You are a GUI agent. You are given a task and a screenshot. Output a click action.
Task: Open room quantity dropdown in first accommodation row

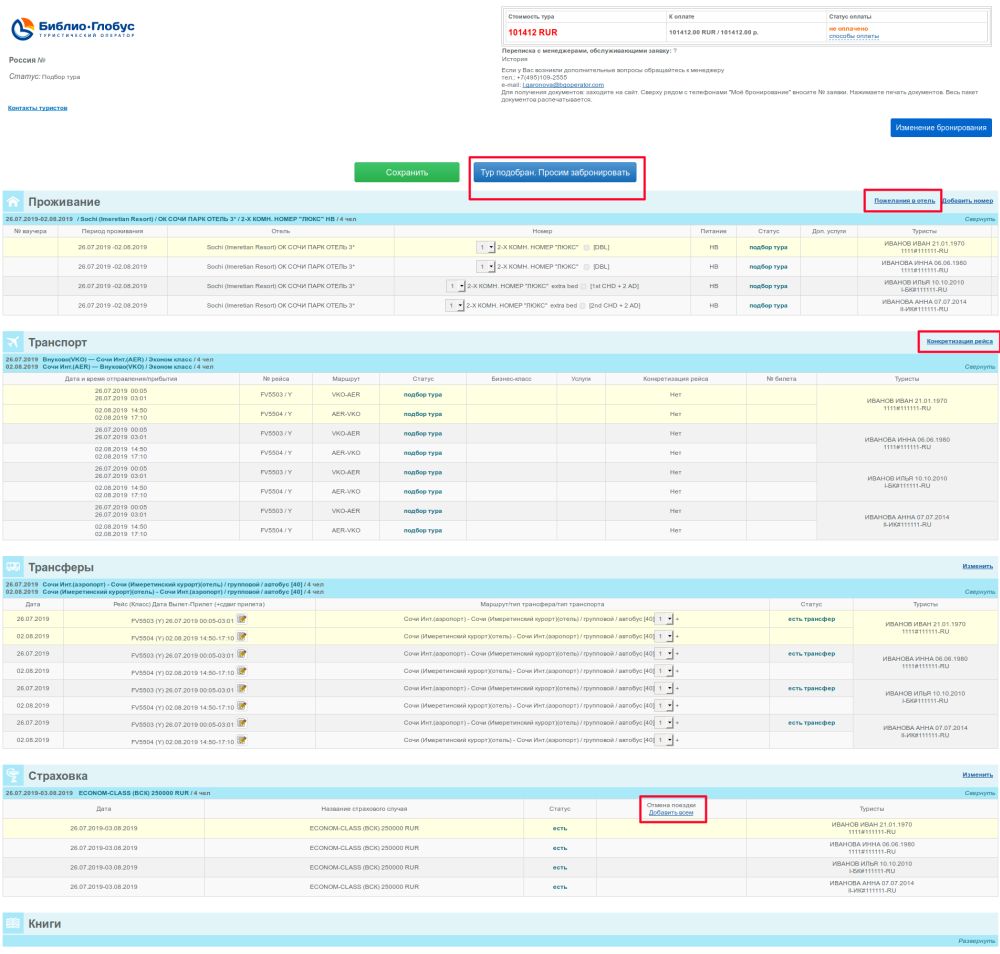pyautogui.click(x=486, y=247)
